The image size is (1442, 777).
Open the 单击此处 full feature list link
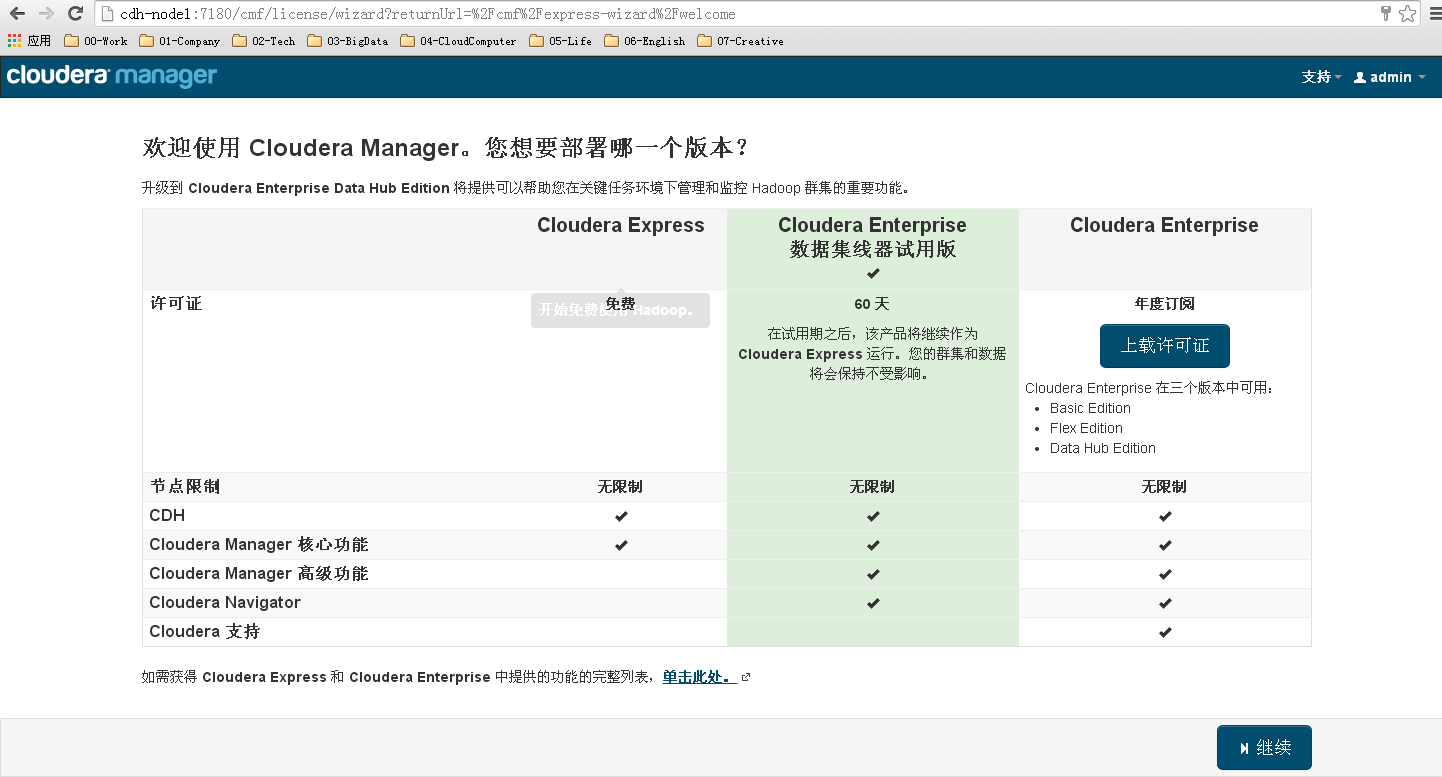coord(699,677)
